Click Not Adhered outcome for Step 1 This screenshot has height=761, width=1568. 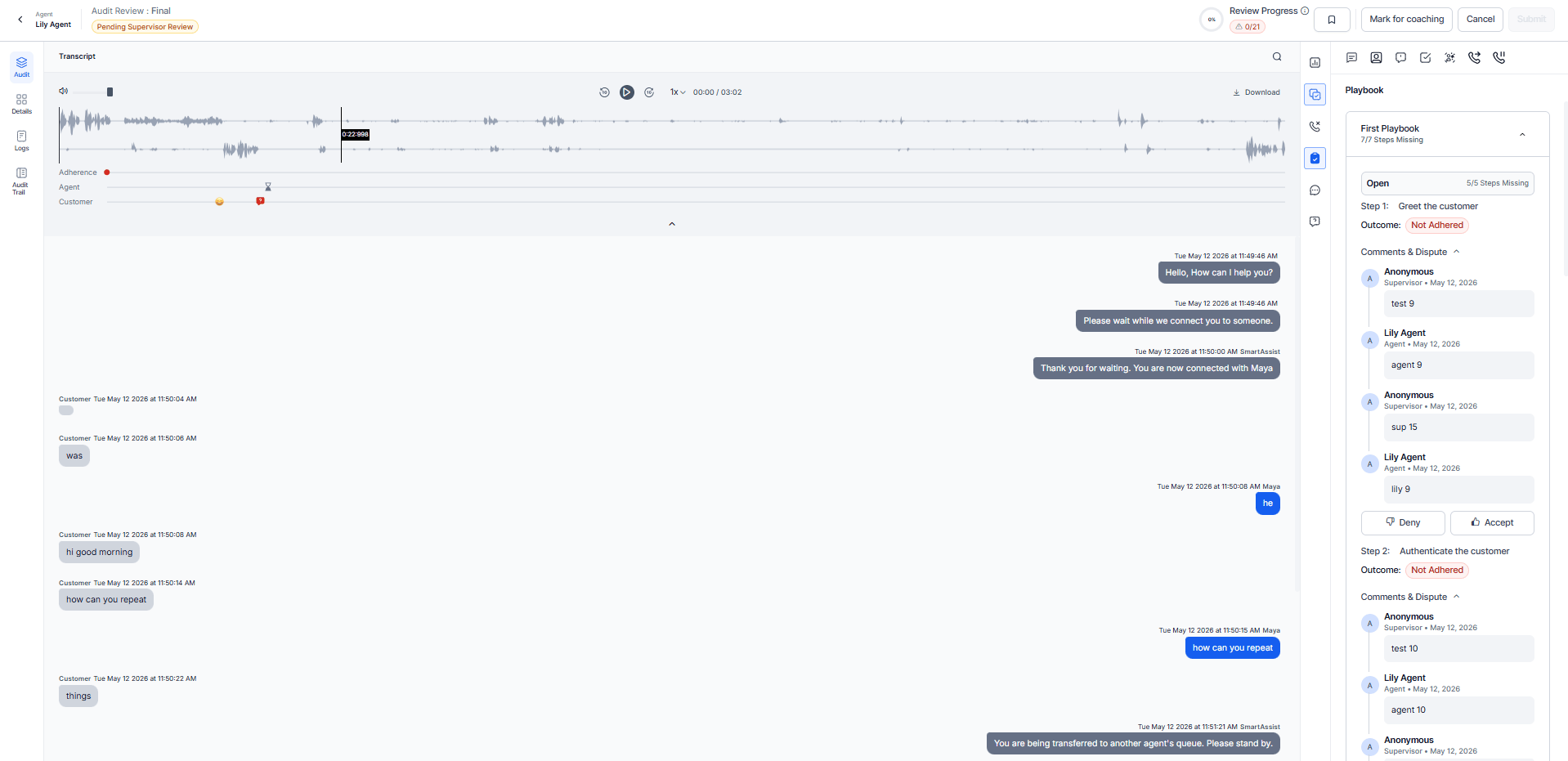tap(1436, 226)
